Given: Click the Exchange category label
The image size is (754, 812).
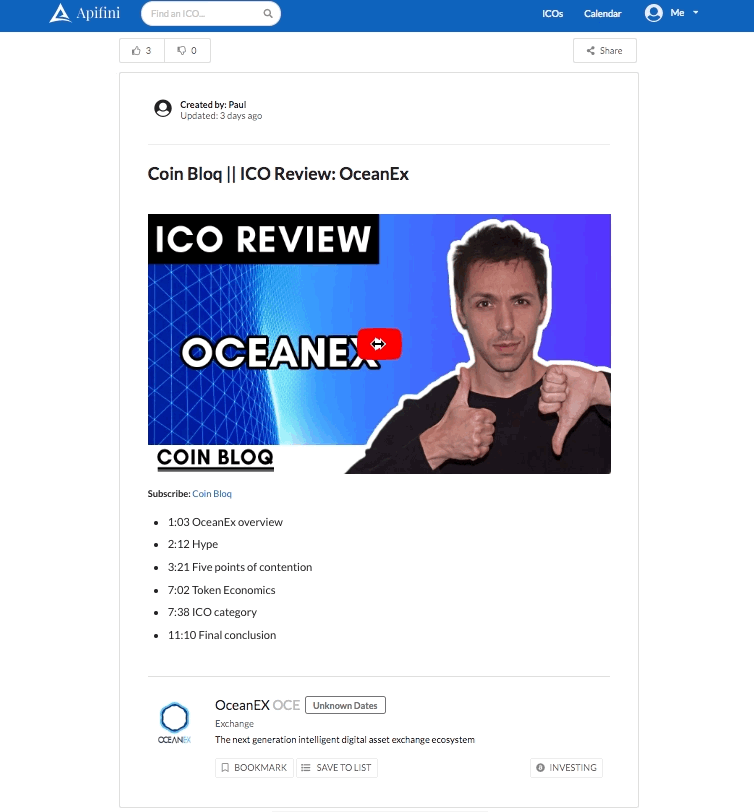Looking at the screenshot, I should tap(235, 723).
